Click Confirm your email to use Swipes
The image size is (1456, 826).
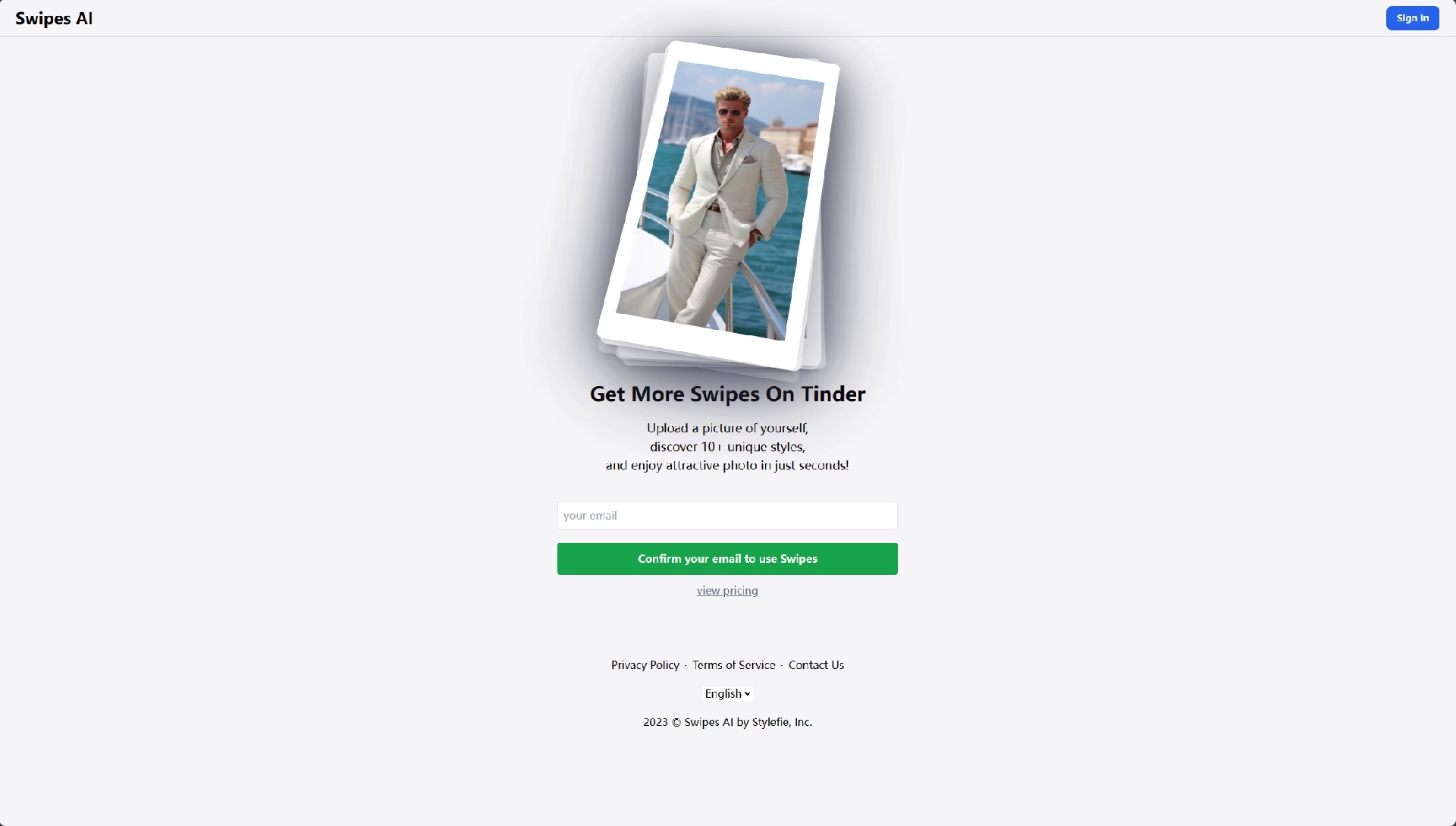(x=727, y=559)
